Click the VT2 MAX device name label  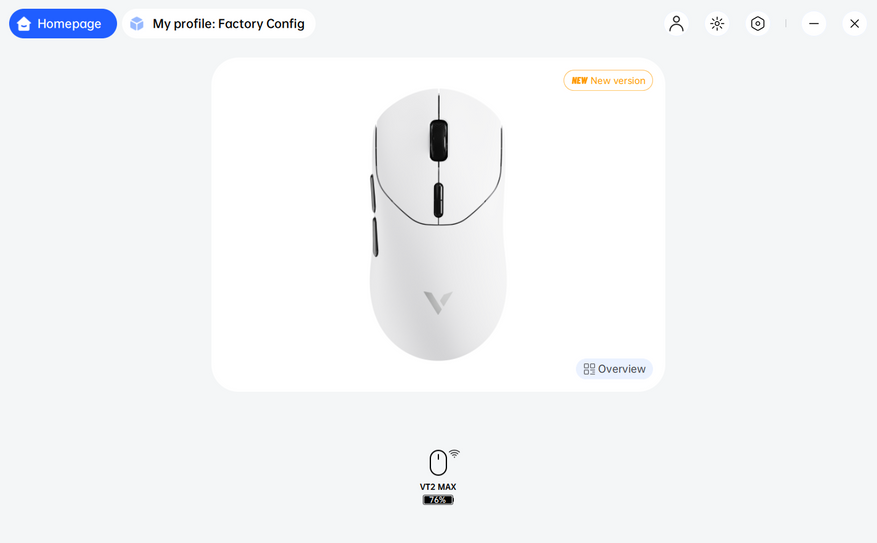coord(438,487)
